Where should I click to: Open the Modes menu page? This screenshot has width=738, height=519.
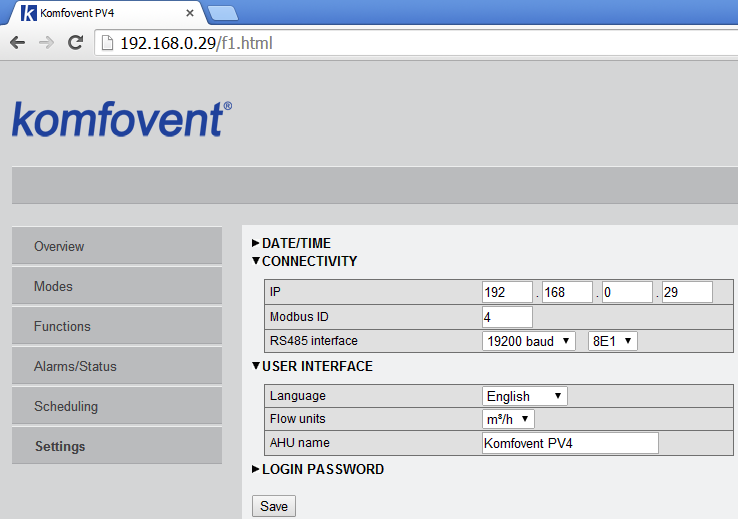click(116, 286)
